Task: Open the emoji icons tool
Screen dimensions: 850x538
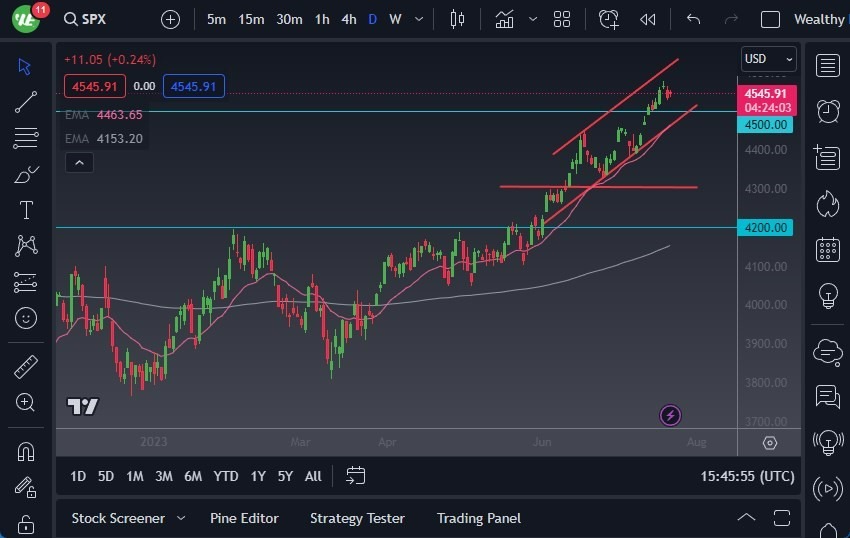Action: coord(25,318)
